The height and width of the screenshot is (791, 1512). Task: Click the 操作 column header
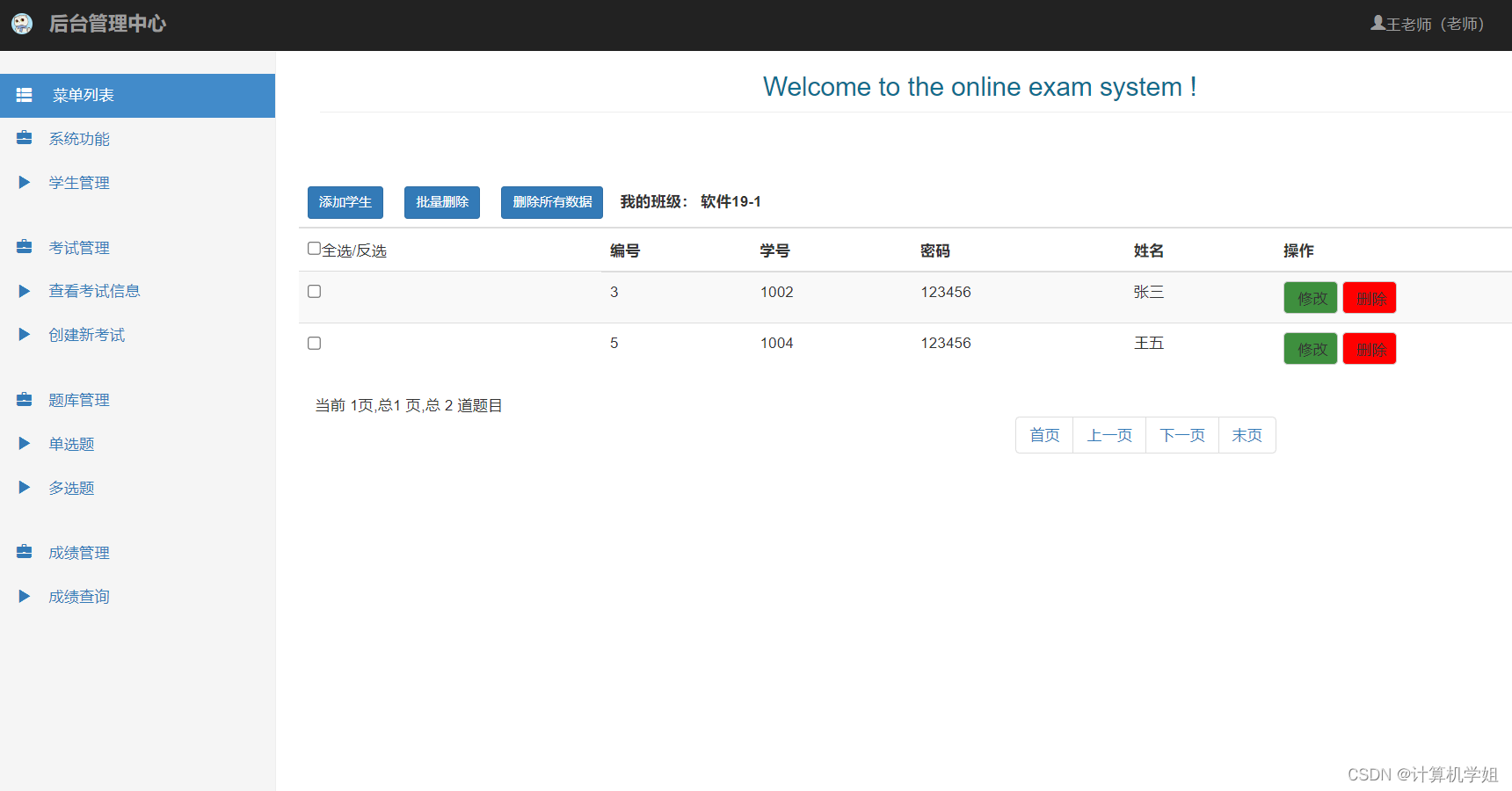[x=1298, y=250]
